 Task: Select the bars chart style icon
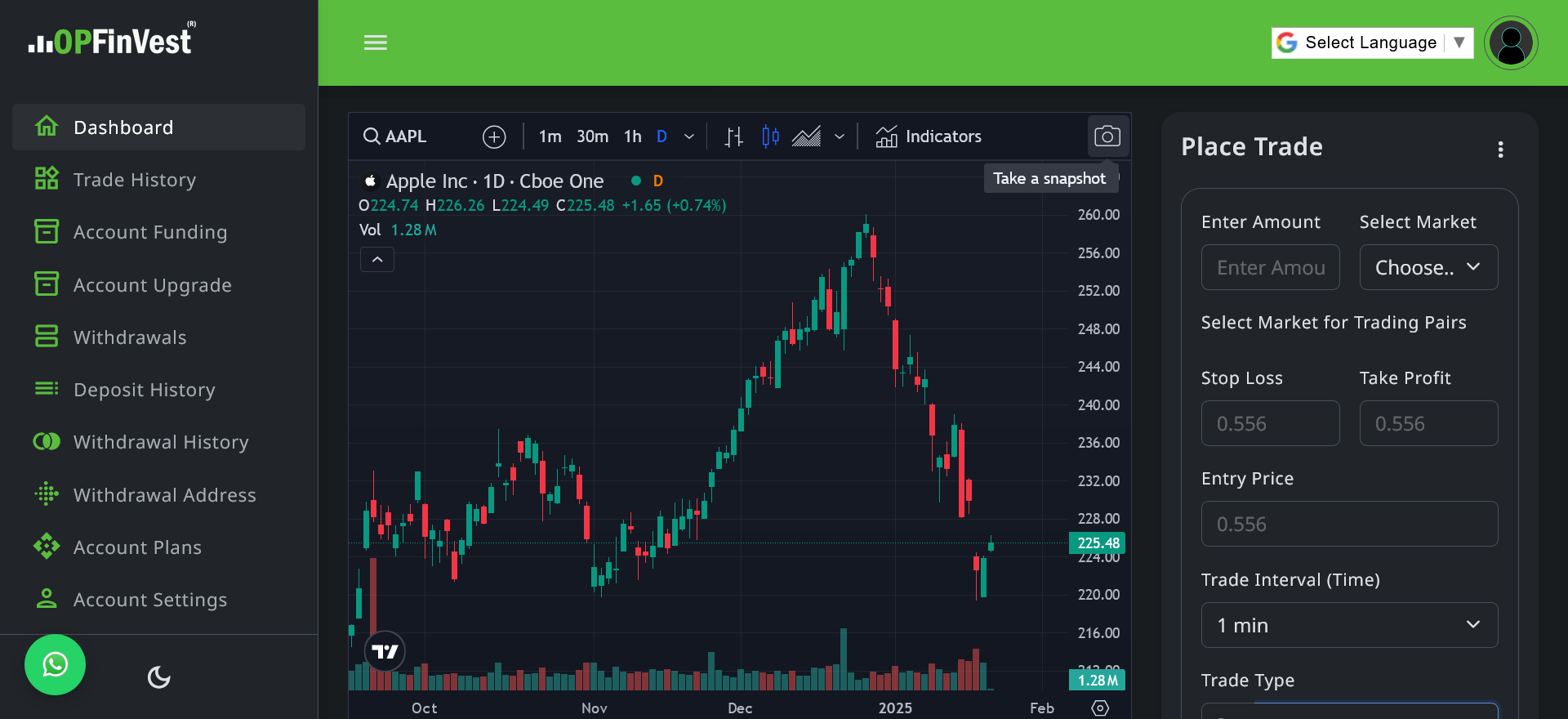pyautogui.click(x=733, y=136)
